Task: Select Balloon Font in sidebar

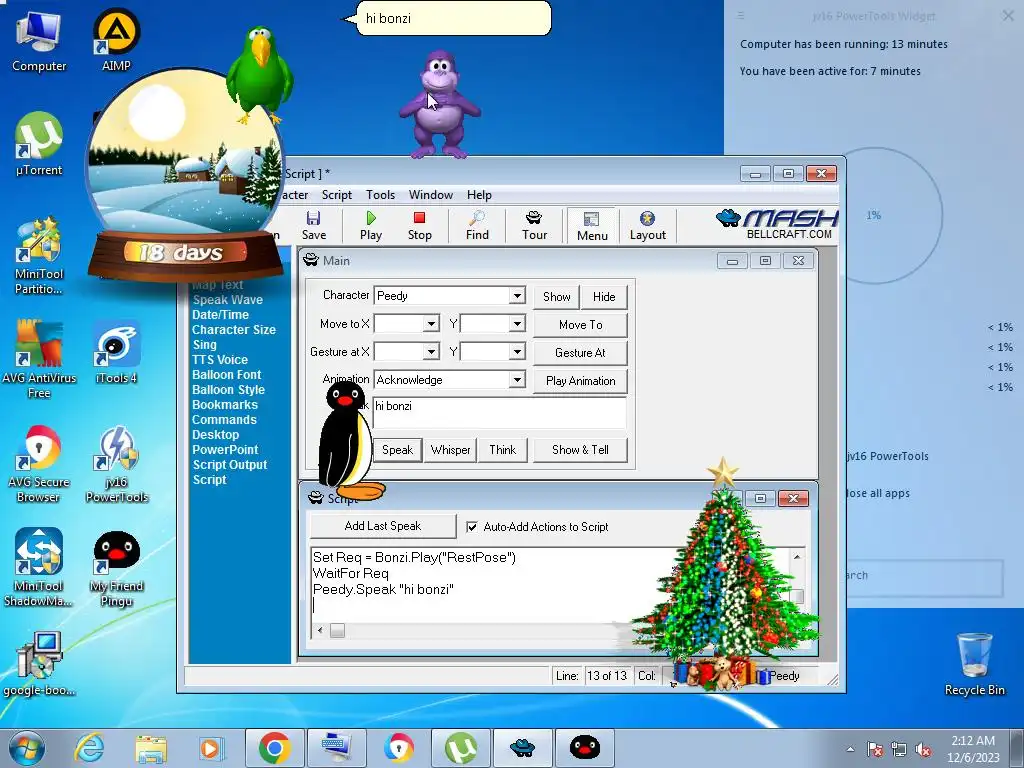Action: pos(227,375)
